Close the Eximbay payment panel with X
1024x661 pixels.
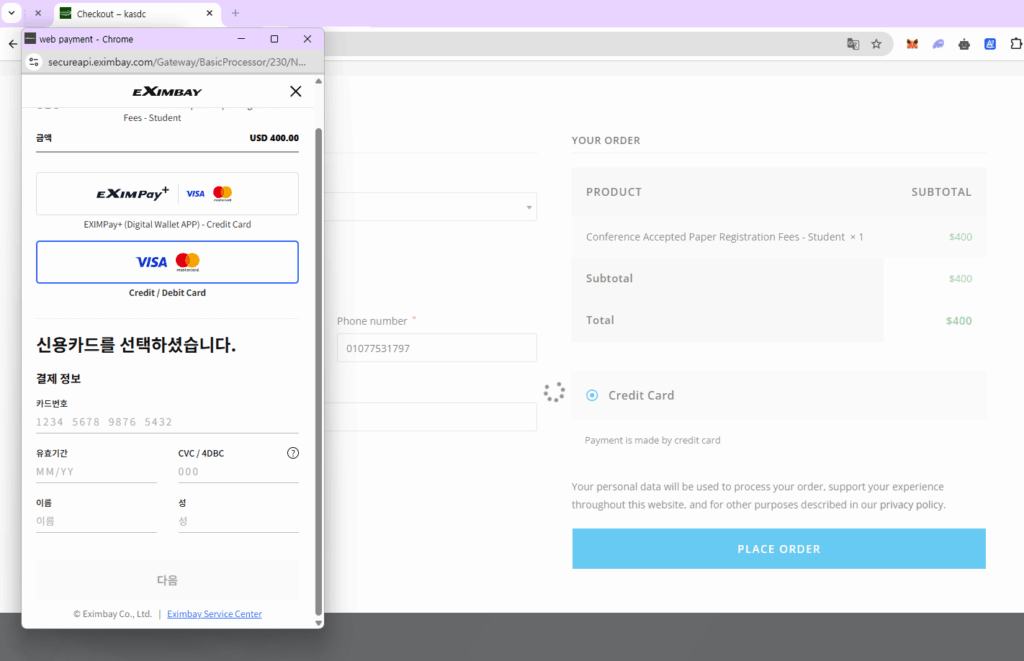[296, 91]
